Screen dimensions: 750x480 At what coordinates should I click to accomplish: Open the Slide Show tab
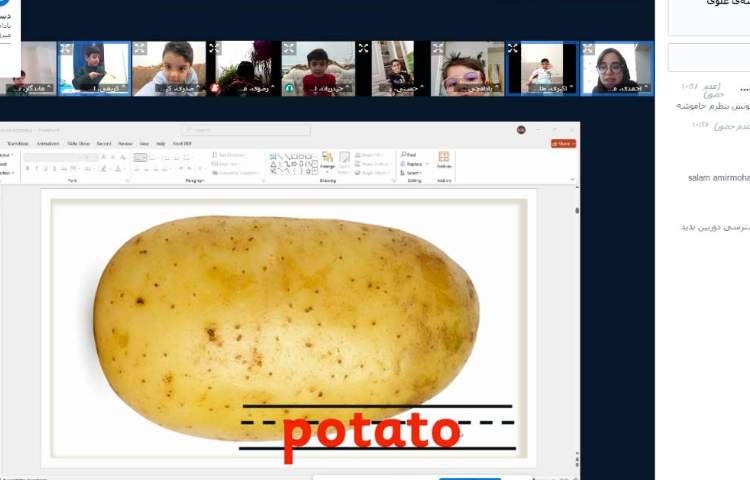78,143
